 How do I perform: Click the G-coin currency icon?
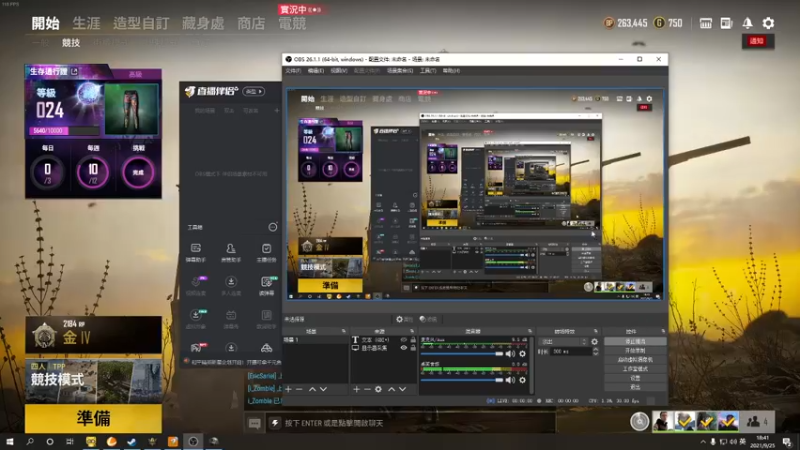(659, 23)
